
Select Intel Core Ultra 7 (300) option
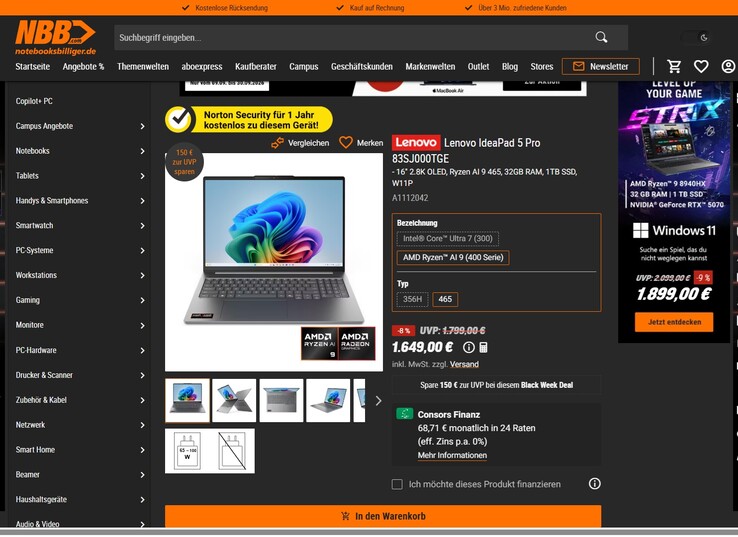(x=448, y=239)
